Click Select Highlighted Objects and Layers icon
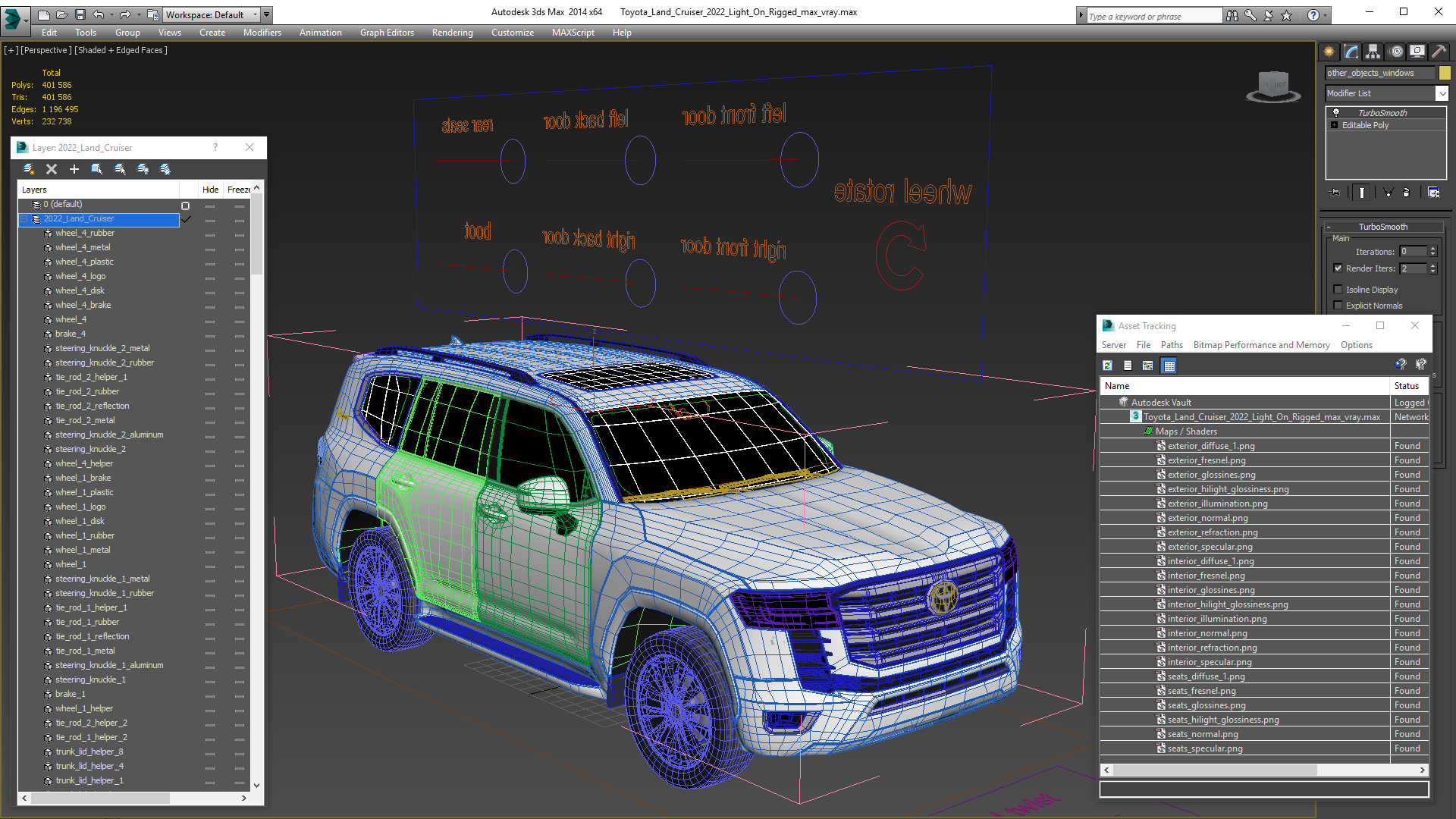This screenshot has width=1456, height=819. click(97, 169)
